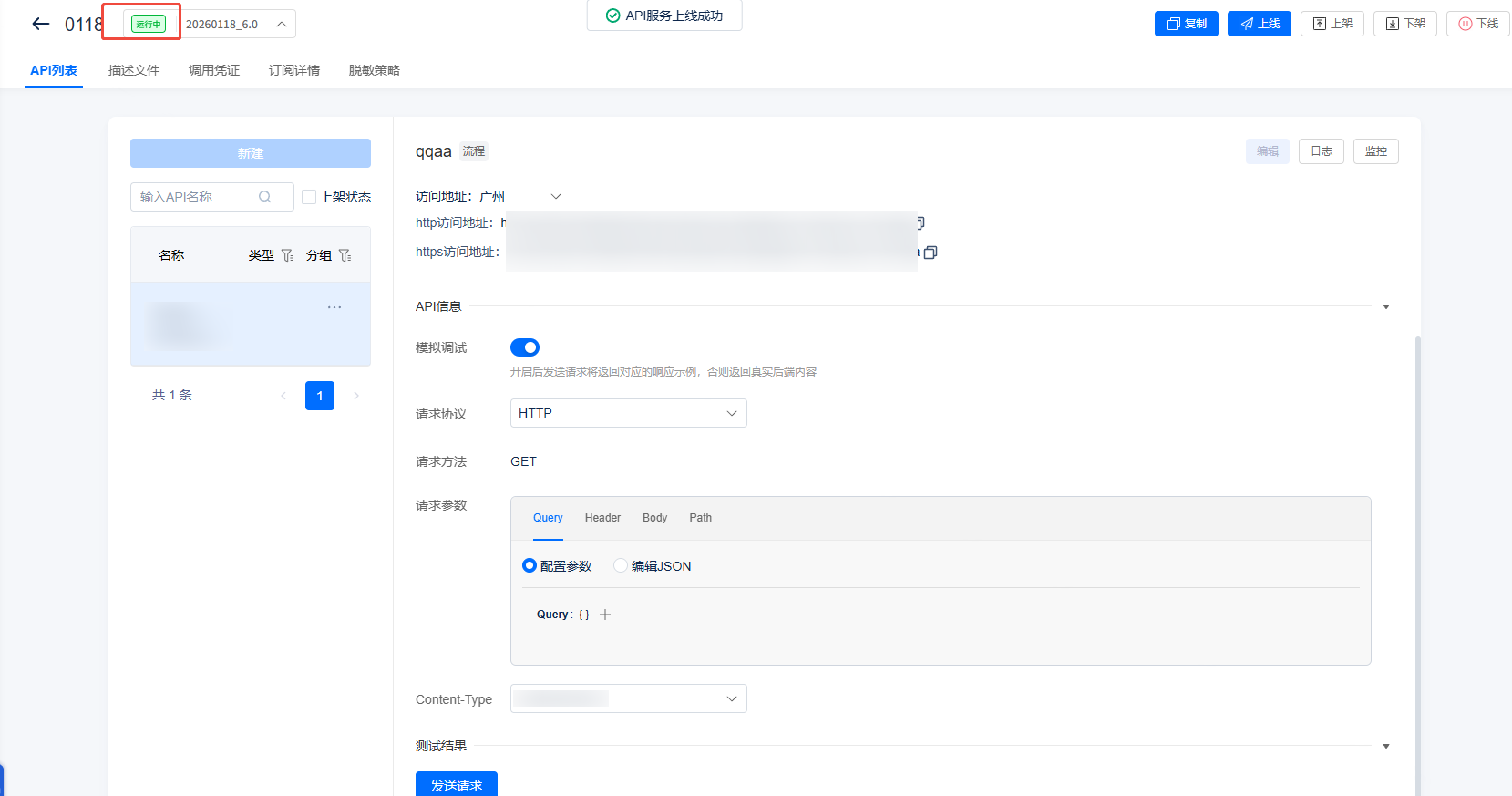The width and height of the screenshot is (1512, 796).
Task: Go back using the left arrow
Action: [41, 24]
